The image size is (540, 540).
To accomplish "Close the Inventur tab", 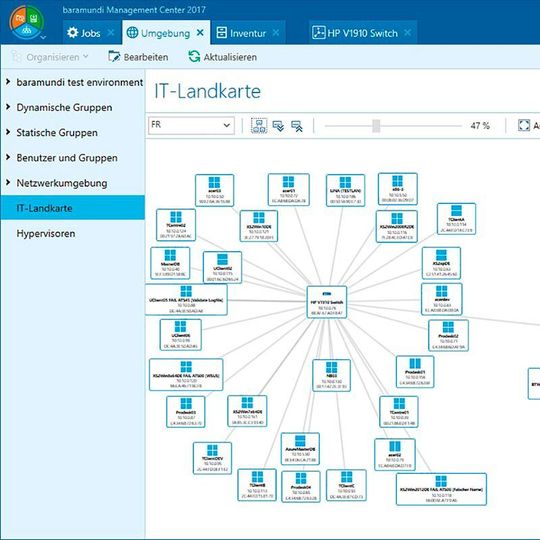I will click(x=276, y=33).
